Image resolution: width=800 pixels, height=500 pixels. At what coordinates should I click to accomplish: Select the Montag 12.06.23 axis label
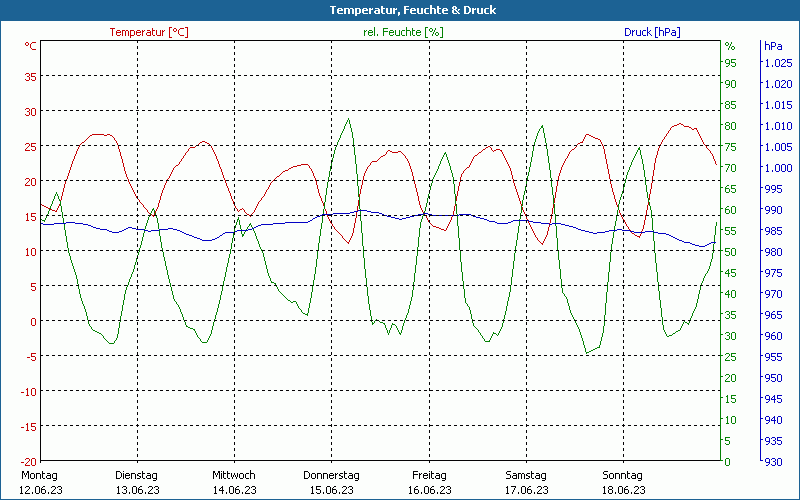40,482
